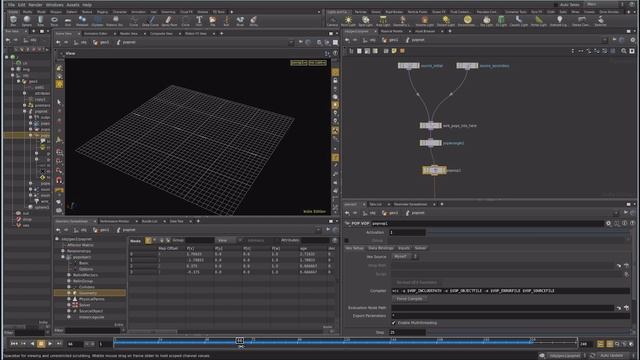
Task: Jump to the first frame button
Action: pos(14,344)
